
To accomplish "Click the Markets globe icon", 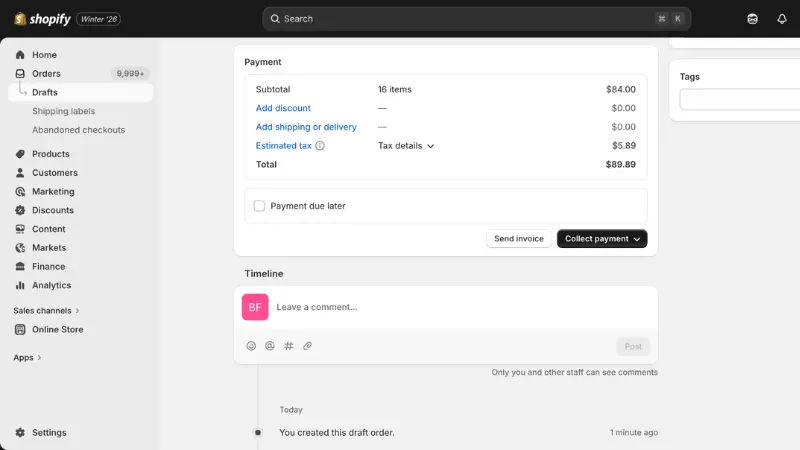I will 20,247.
